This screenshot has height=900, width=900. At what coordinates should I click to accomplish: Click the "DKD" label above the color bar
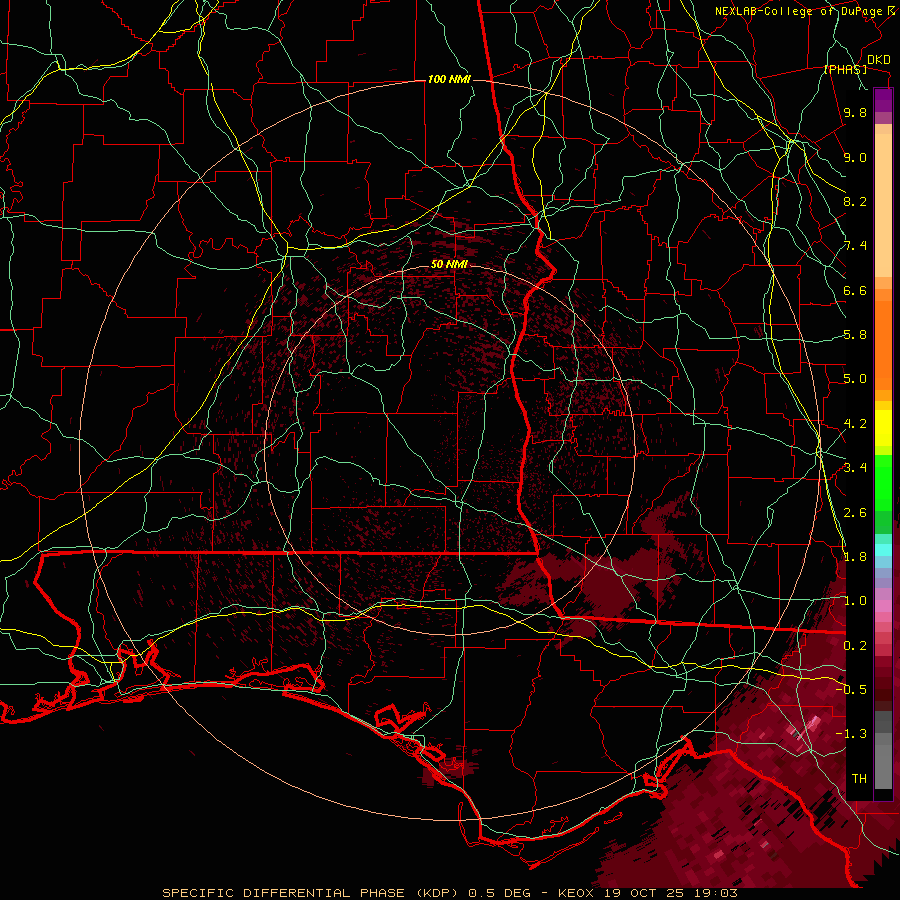(x=879, y=60)
